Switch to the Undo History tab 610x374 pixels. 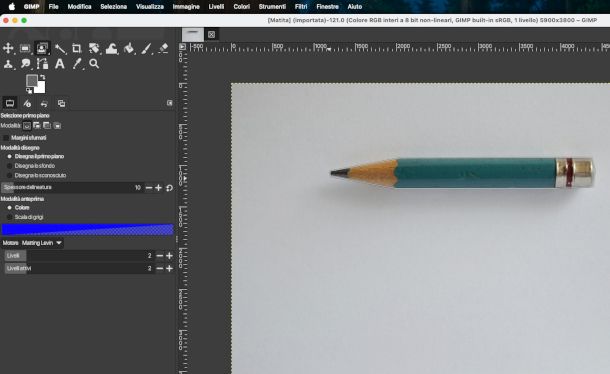coord(44,103)
